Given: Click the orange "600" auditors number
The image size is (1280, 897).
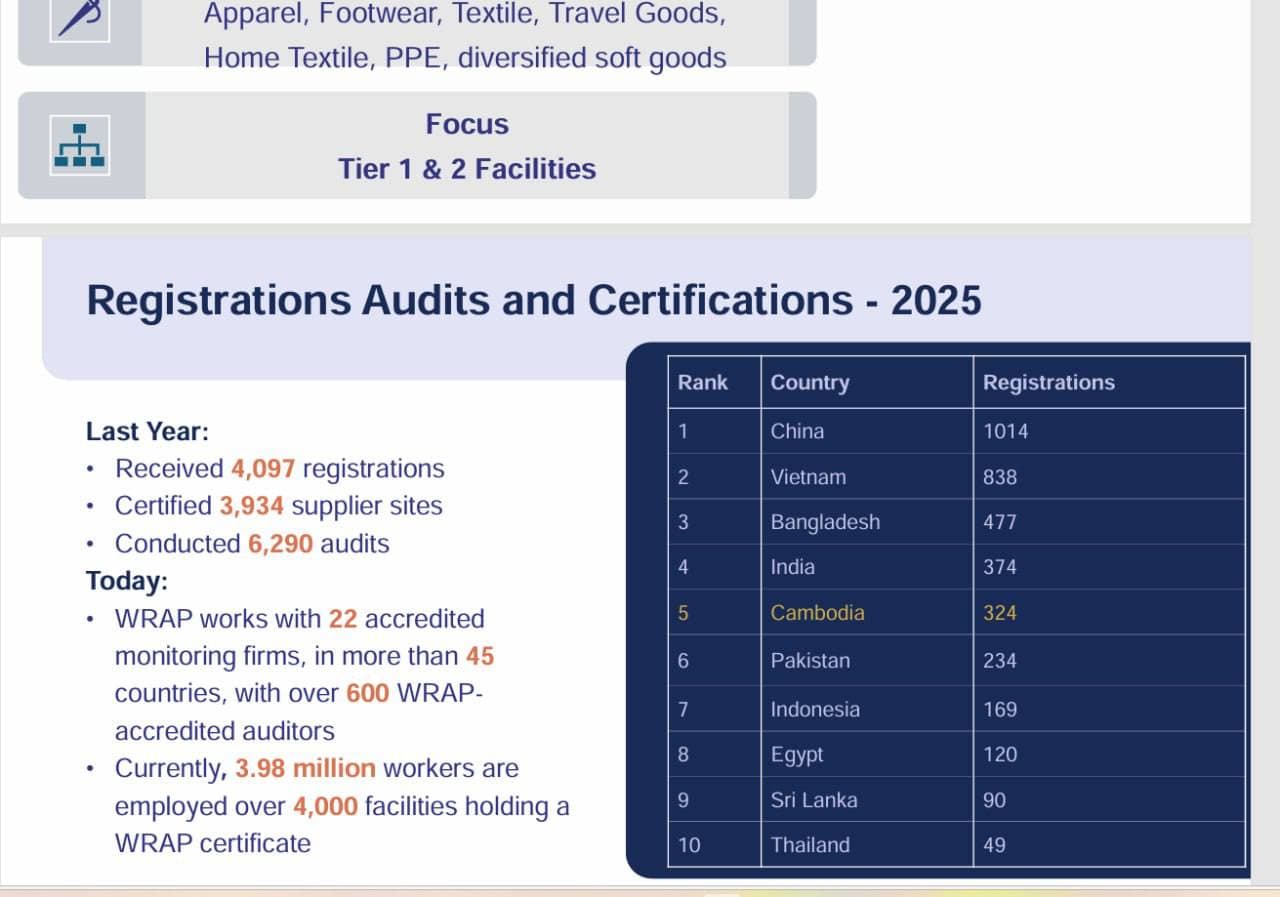Looking at the screenshot, I should pos(368,694).
